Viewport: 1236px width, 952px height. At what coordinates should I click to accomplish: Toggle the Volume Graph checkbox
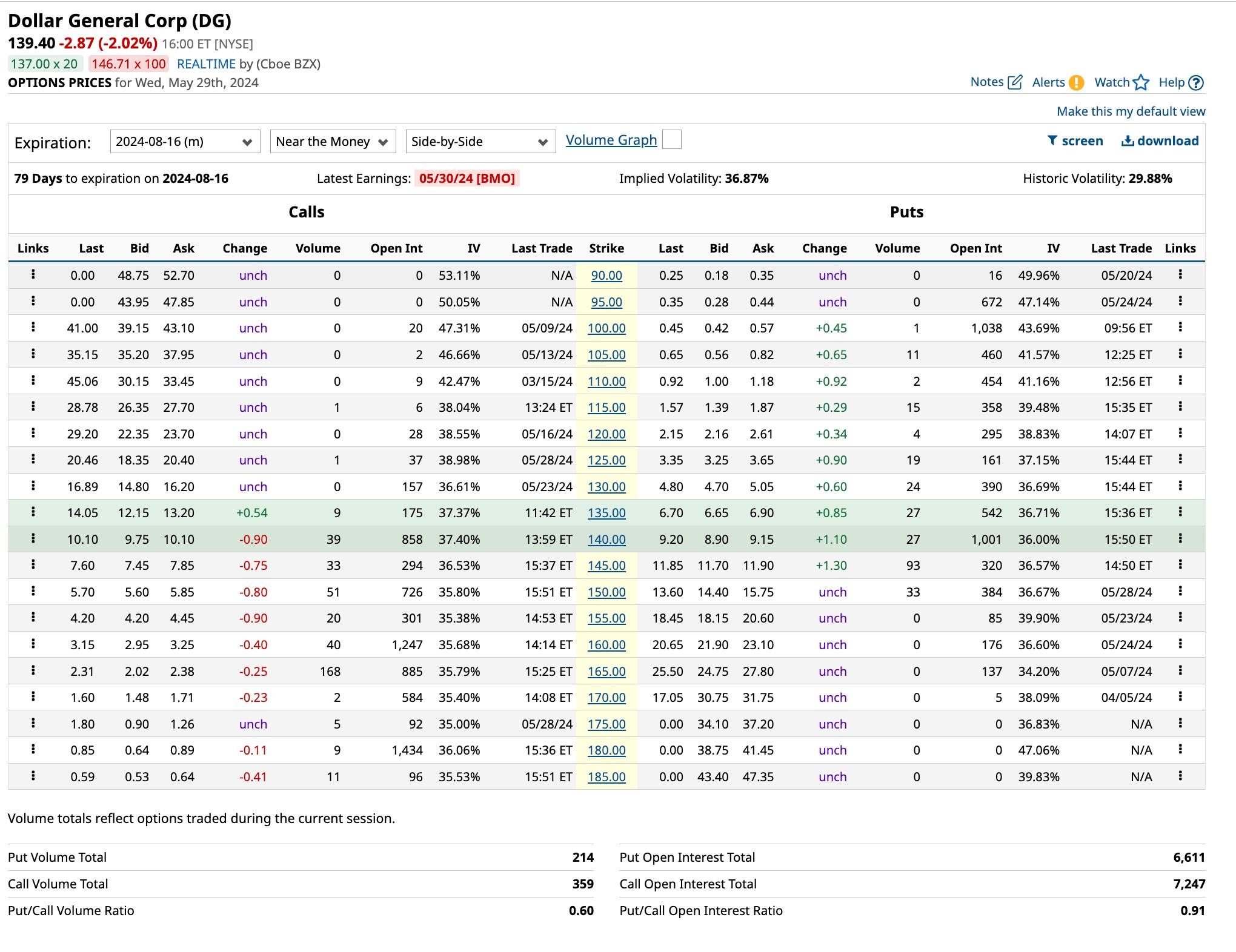point(672,140)
